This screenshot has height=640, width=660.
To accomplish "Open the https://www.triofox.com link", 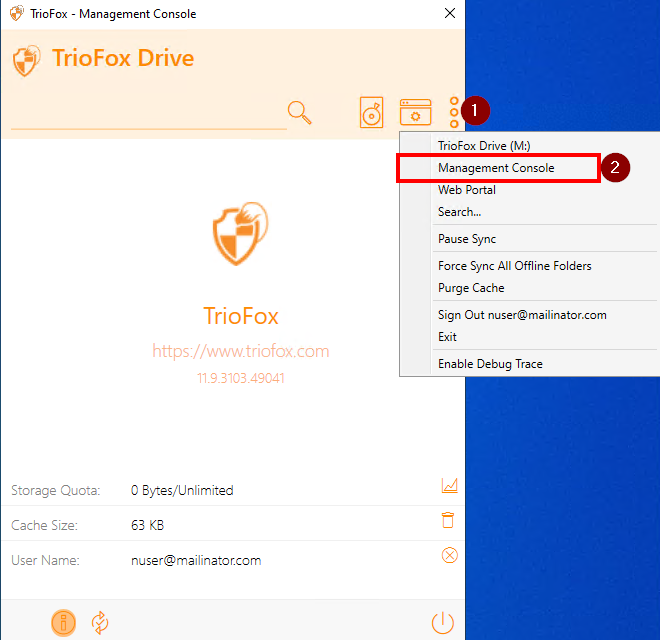I will [x=240, y=351].
